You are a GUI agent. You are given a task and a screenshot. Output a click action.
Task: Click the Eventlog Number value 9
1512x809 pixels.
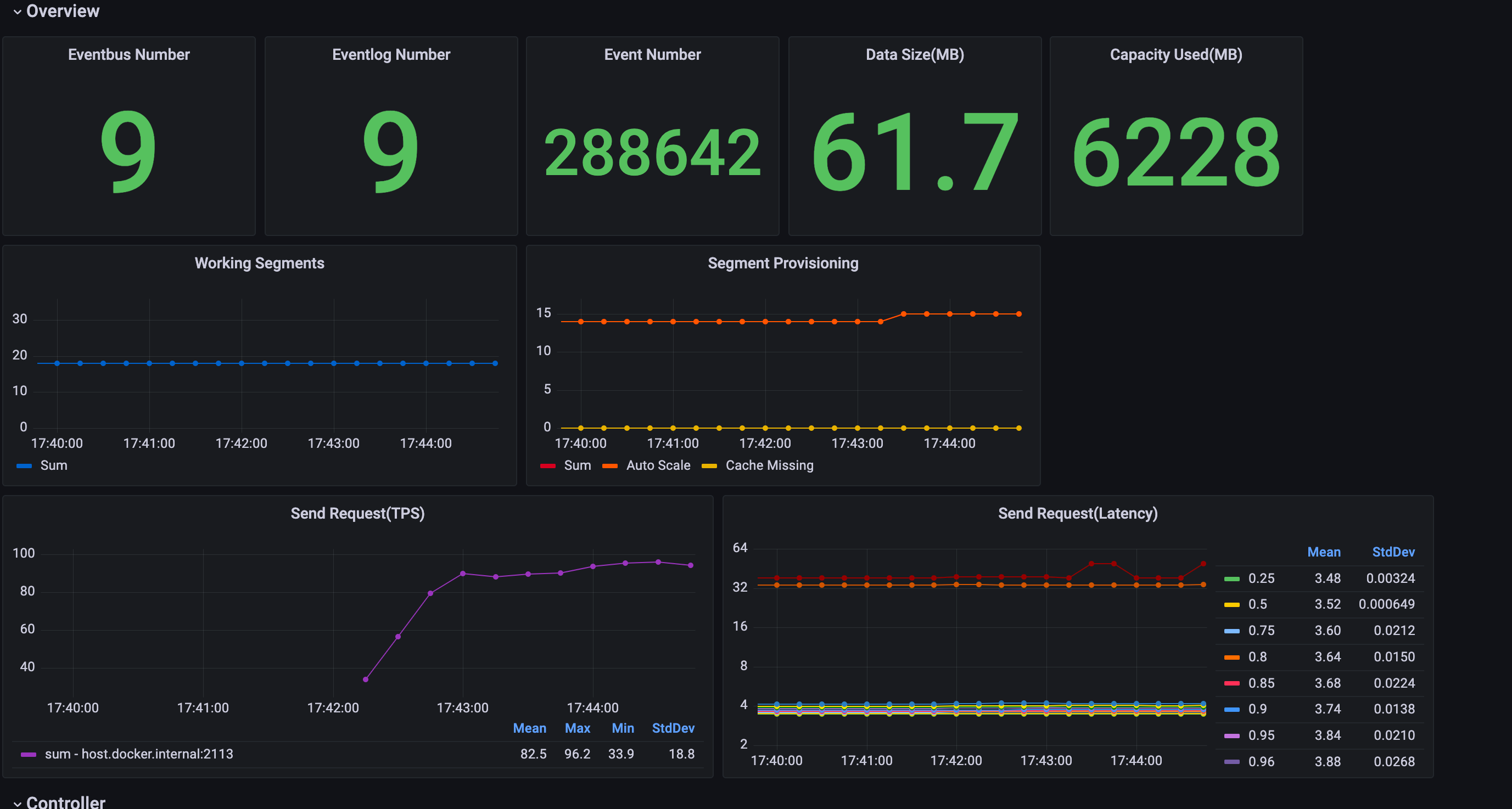391,152
